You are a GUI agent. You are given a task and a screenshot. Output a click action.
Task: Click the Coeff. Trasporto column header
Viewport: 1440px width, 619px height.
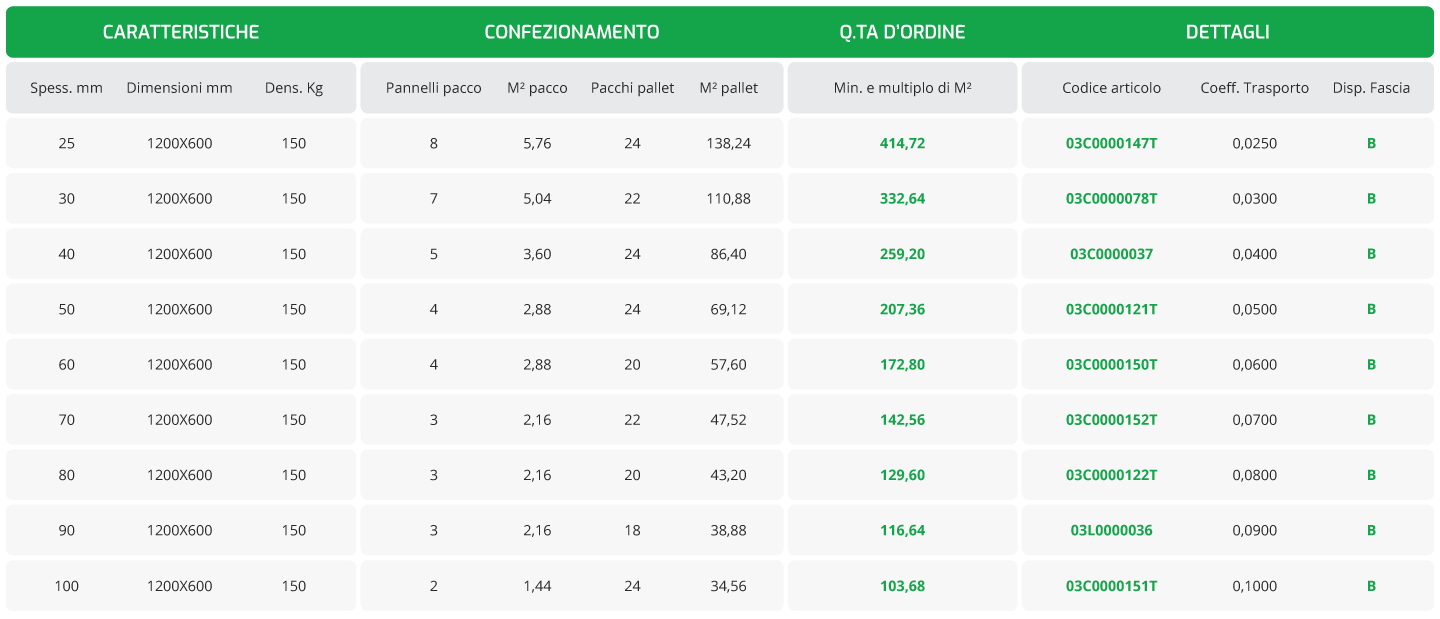(1254, 88)
